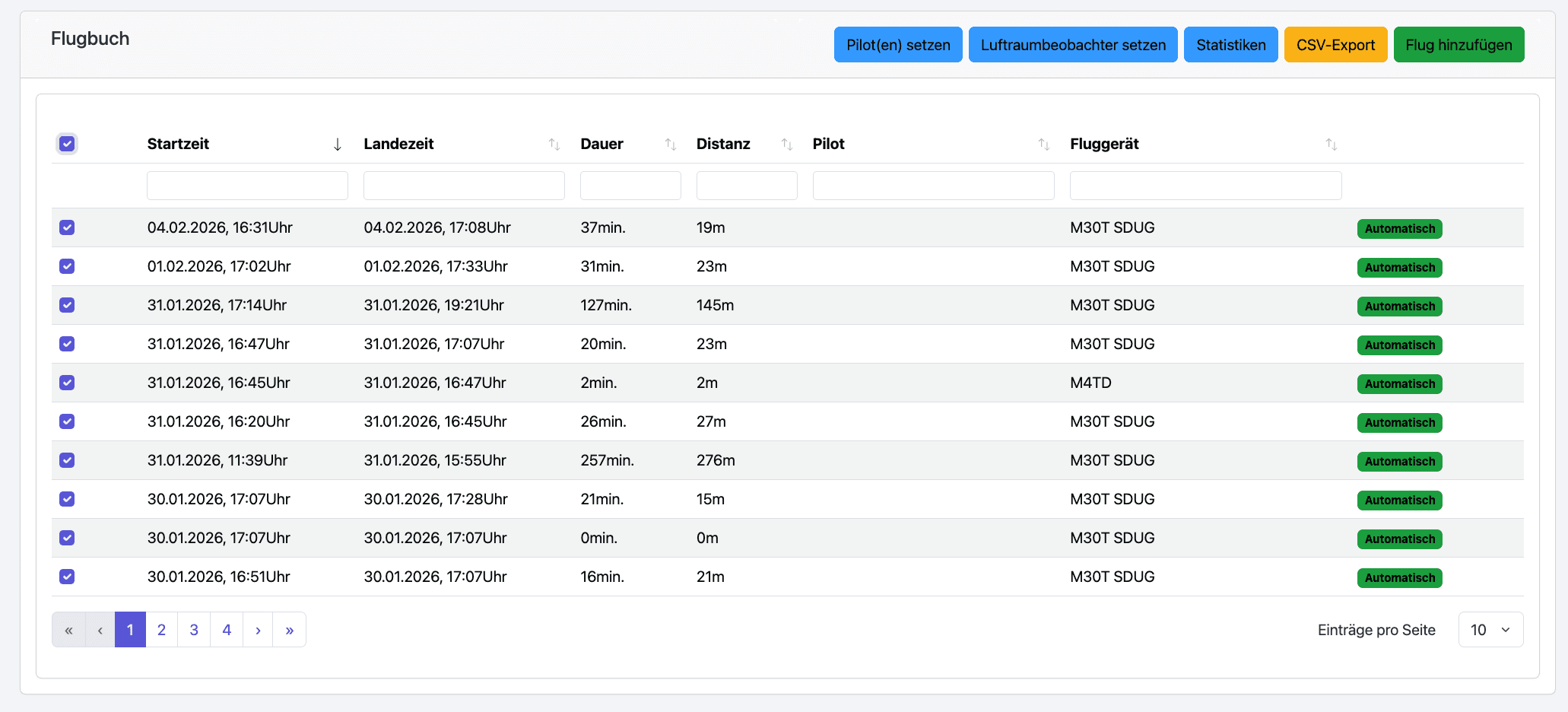Open the Einträge pro Seite dropdown

tap(1490, 630)
